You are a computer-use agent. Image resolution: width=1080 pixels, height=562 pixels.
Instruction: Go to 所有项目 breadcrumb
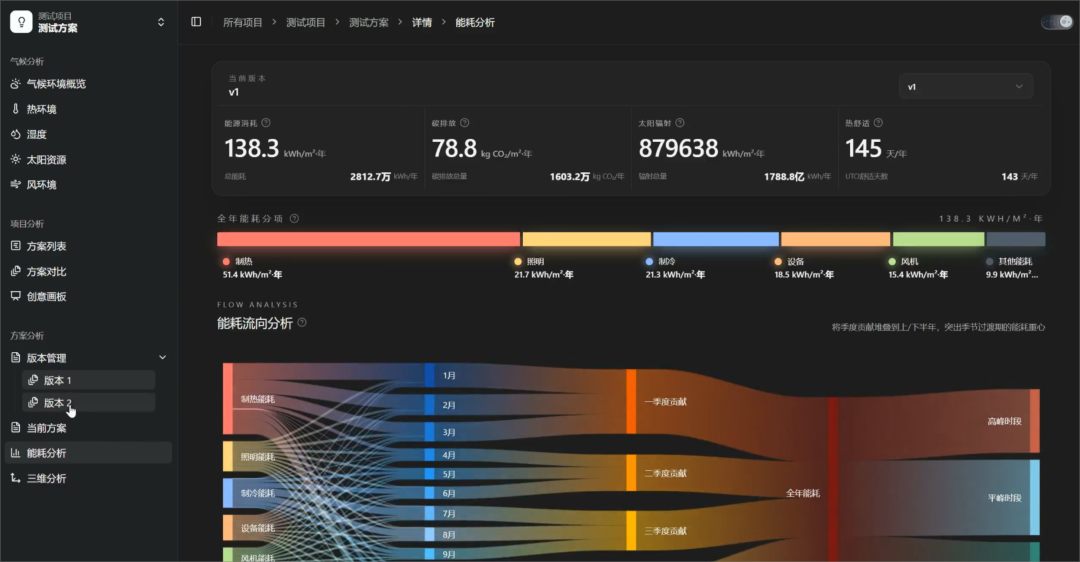point(242,23)
